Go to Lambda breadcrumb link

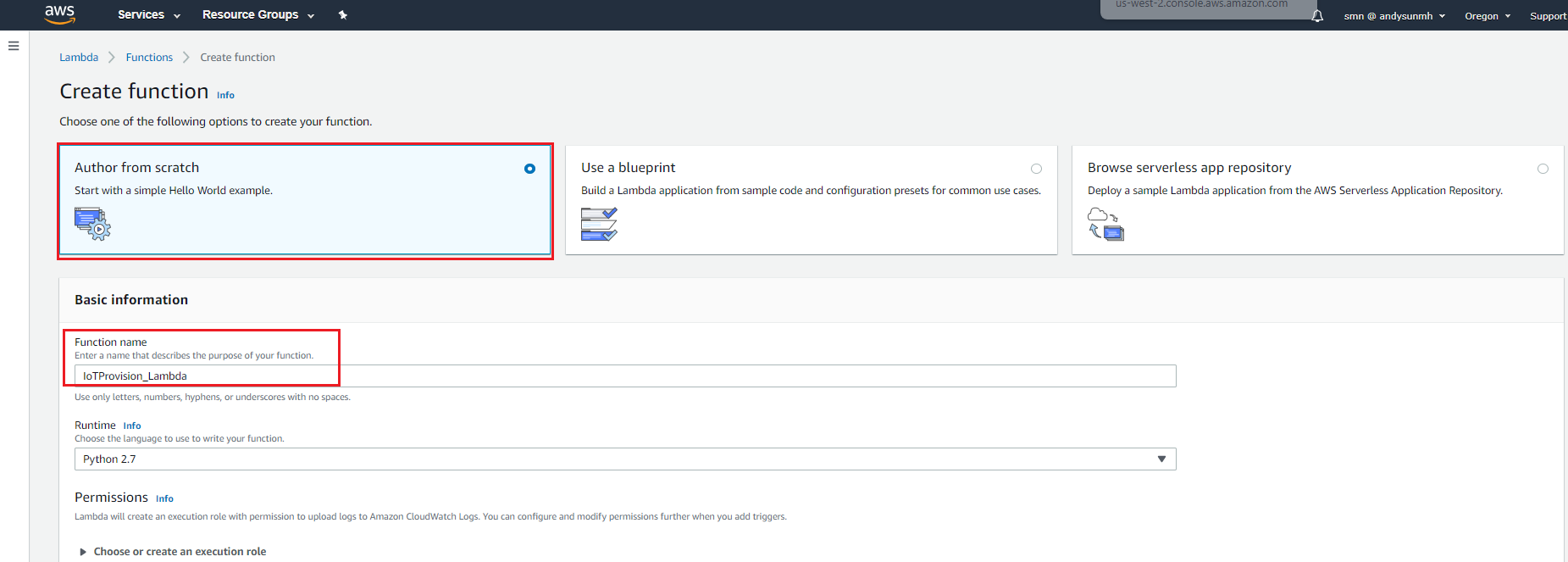point(79,58)
